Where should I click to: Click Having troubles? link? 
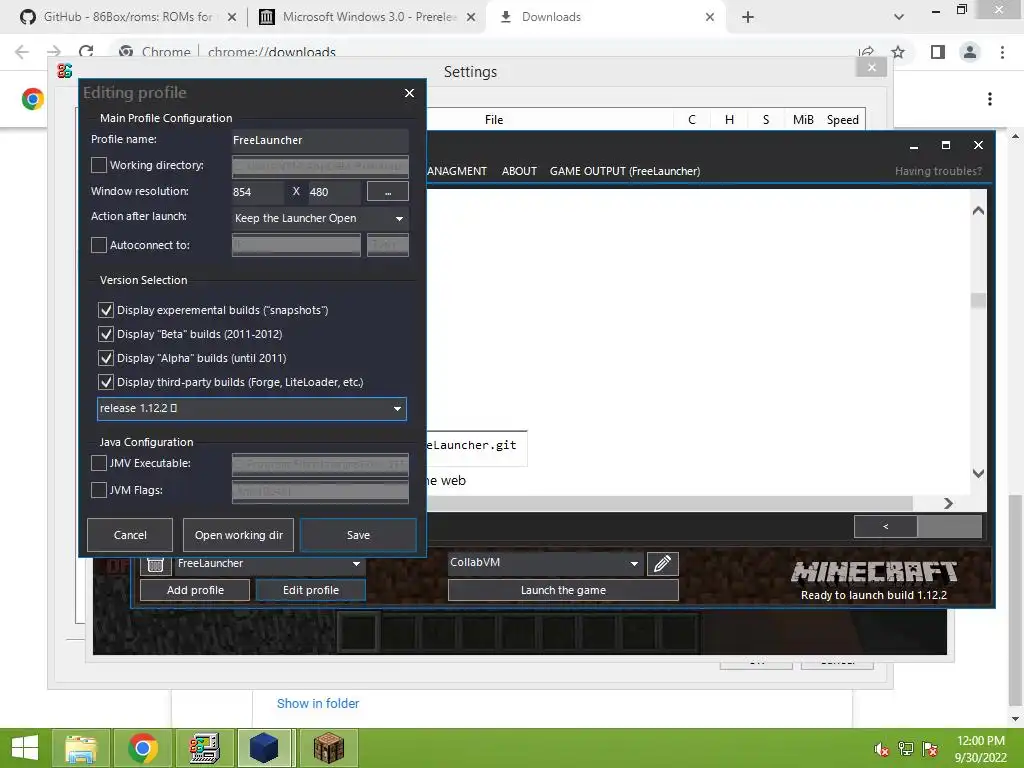pyautogui.click(x=938, y=171)
